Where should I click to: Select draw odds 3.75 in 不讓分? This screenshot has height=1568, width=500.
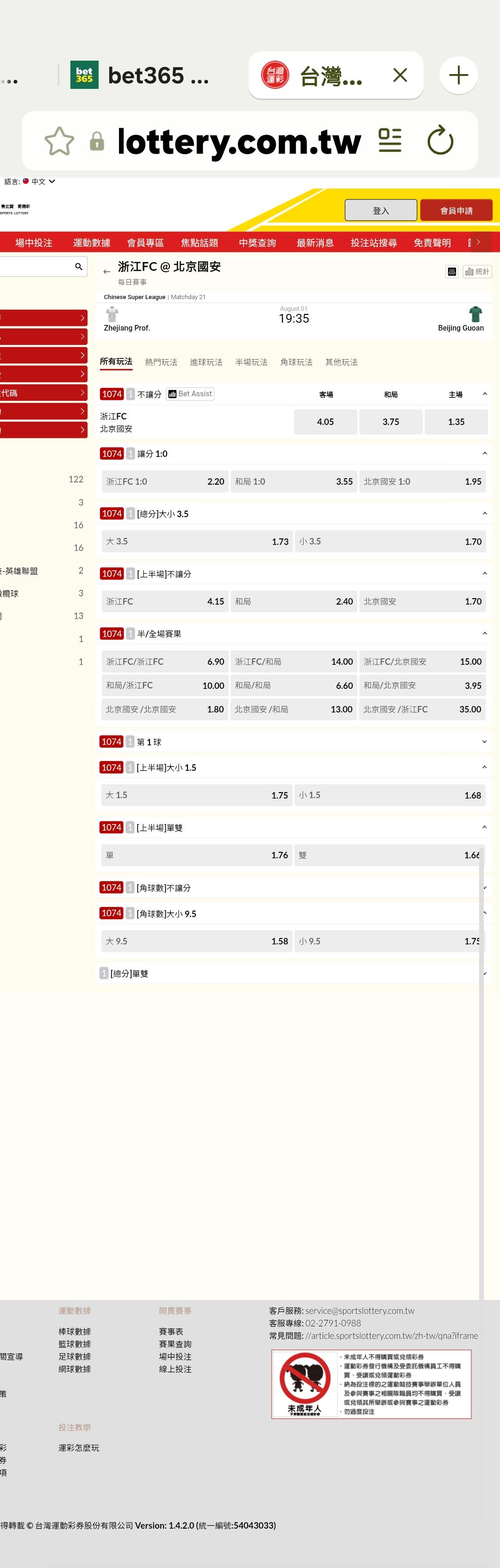(391, 422)
